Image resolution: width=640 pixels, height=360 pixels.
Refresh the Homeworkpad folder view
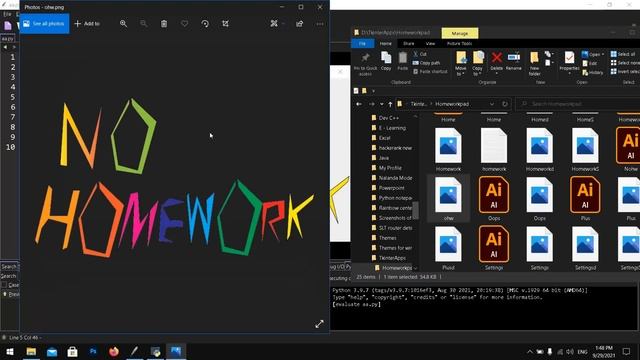pyautogui.click(x=505, y=104)
